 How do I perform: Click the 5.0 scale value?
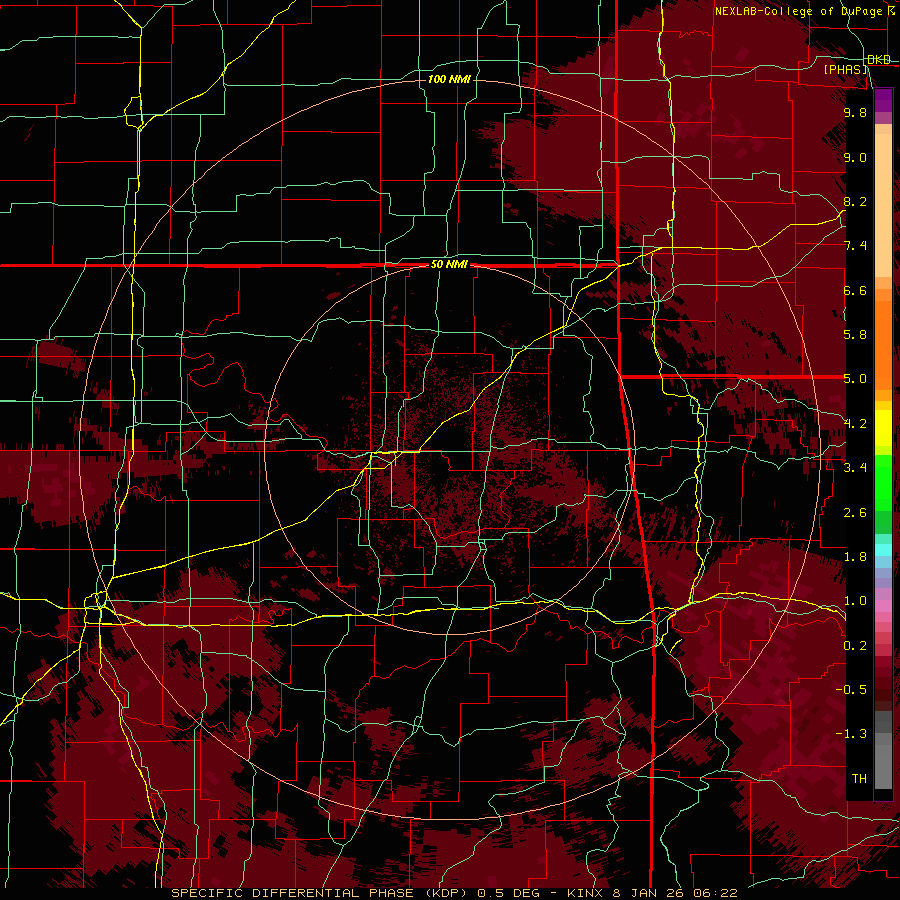pyautogui.click(x=855, y=379)
